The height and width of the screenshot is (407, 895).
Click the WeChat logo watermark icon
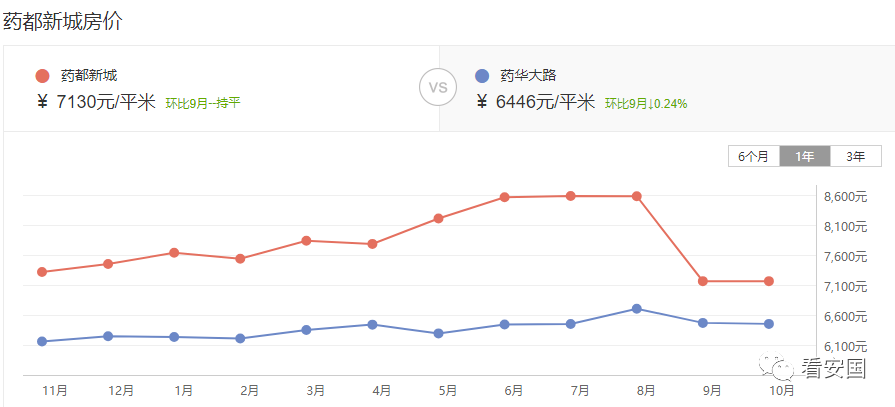point(776,368)
